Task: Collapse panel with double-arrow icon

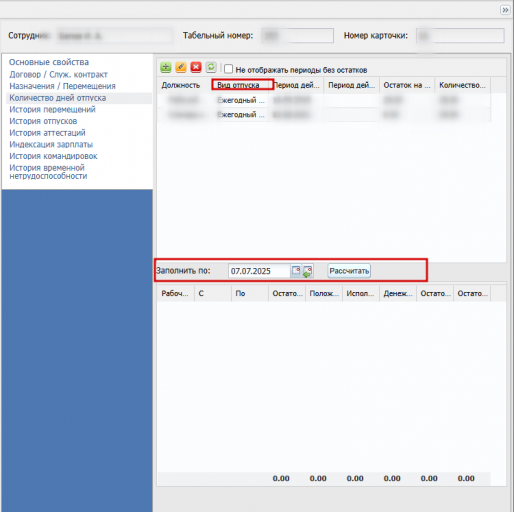Action: (x=505, y=10)
